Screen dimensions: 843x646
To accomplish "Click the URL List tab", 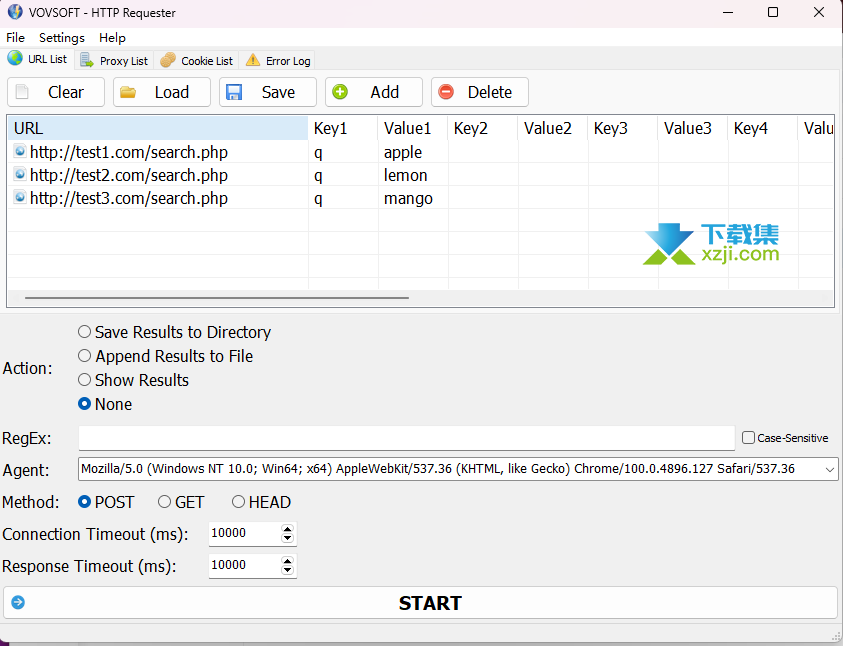I will point(38,59).
